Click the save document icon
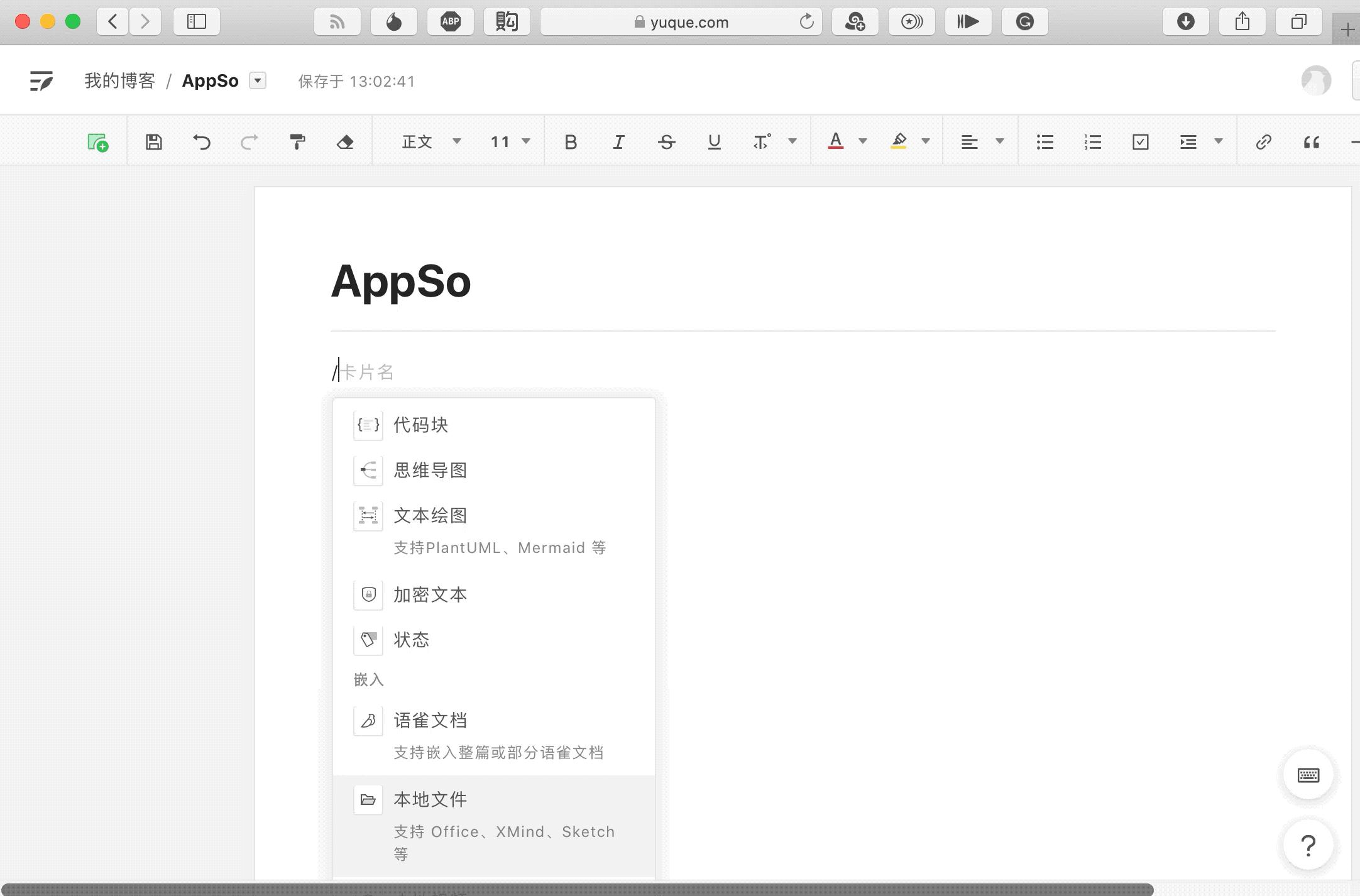Image resolution: width=1360 pixels, height=896 pixels. pyautogui.click(x=154, y=142)
